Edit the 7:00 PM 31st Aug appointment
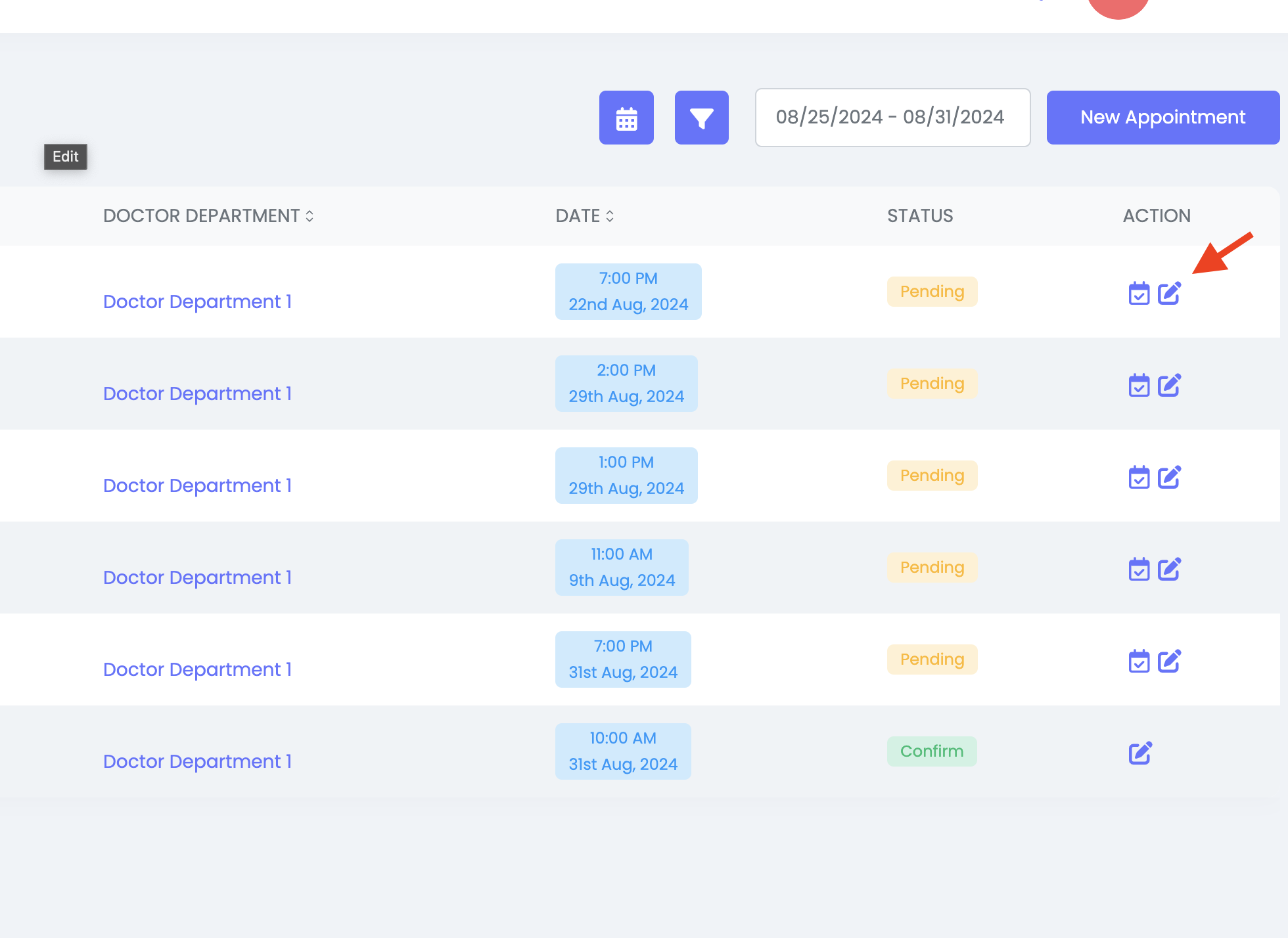Screen dimensions: 1288x938 (x=1170, y=661)
